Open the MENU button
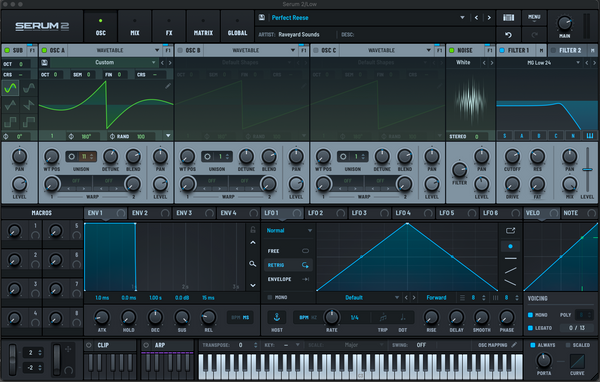Screen dimensions: 600x382 pyautogui.click(x=534, y=18)
